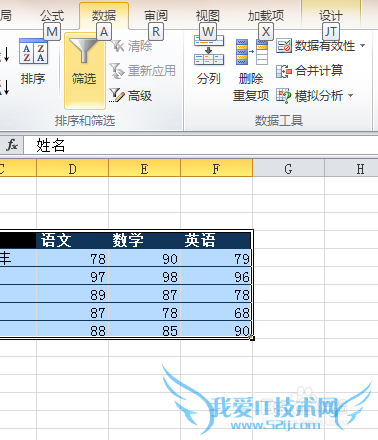
Task: Click the Consolidate (合并计算) icon
Action: tap(284, 71)
